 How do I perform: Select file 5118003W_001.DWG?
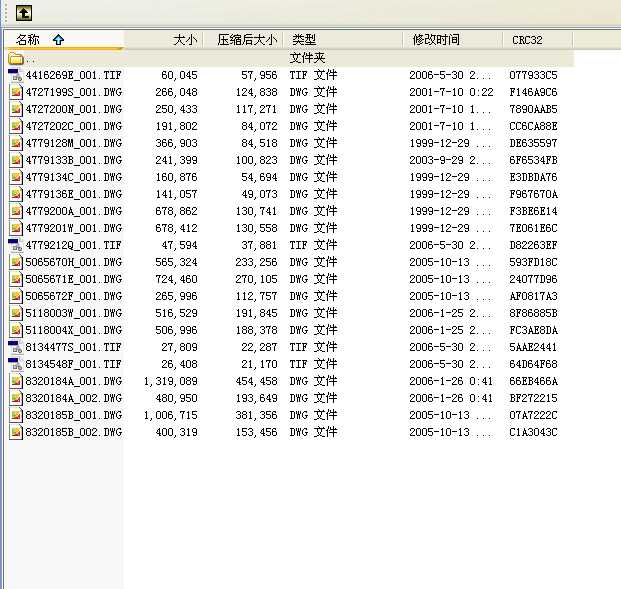point(74,313)
